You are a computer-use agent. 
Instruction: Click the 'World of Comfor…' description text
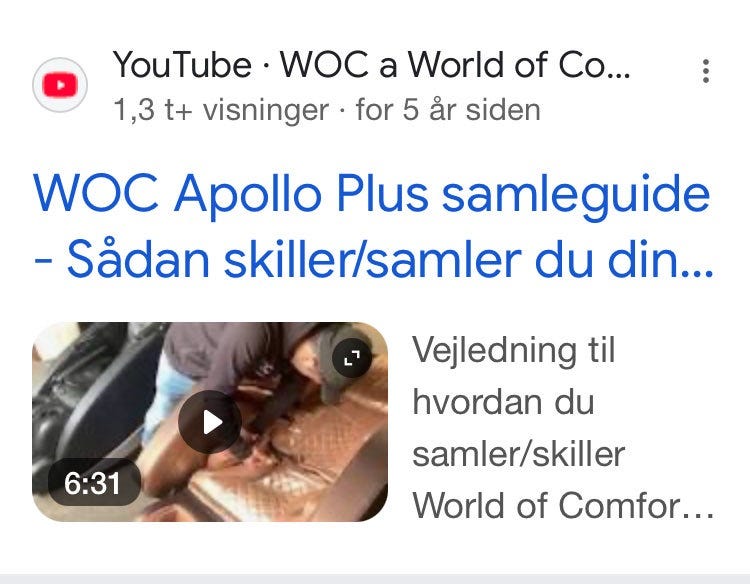pyautogui.click(x=563, y=505)
